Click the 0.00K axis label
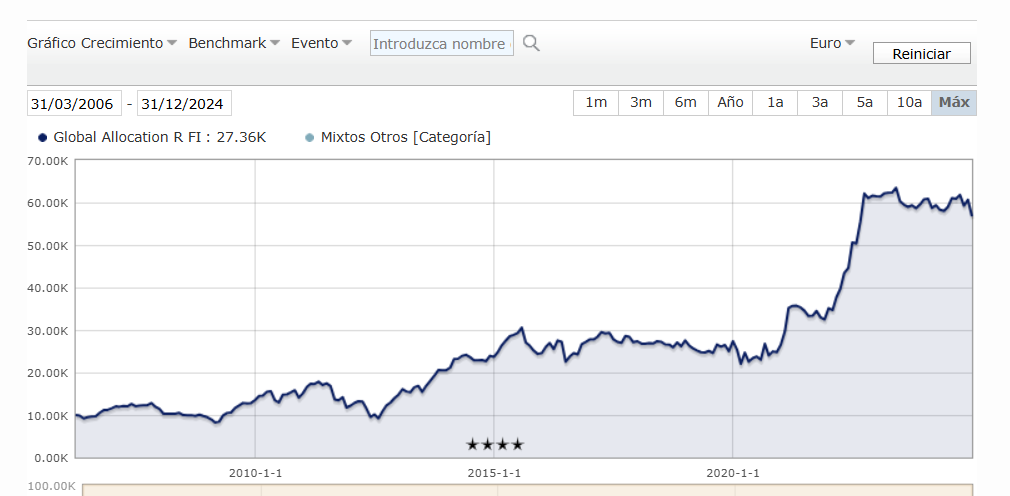Viewport: 1010px width, 496px height. pyautogui.click(x=50, y=458)
